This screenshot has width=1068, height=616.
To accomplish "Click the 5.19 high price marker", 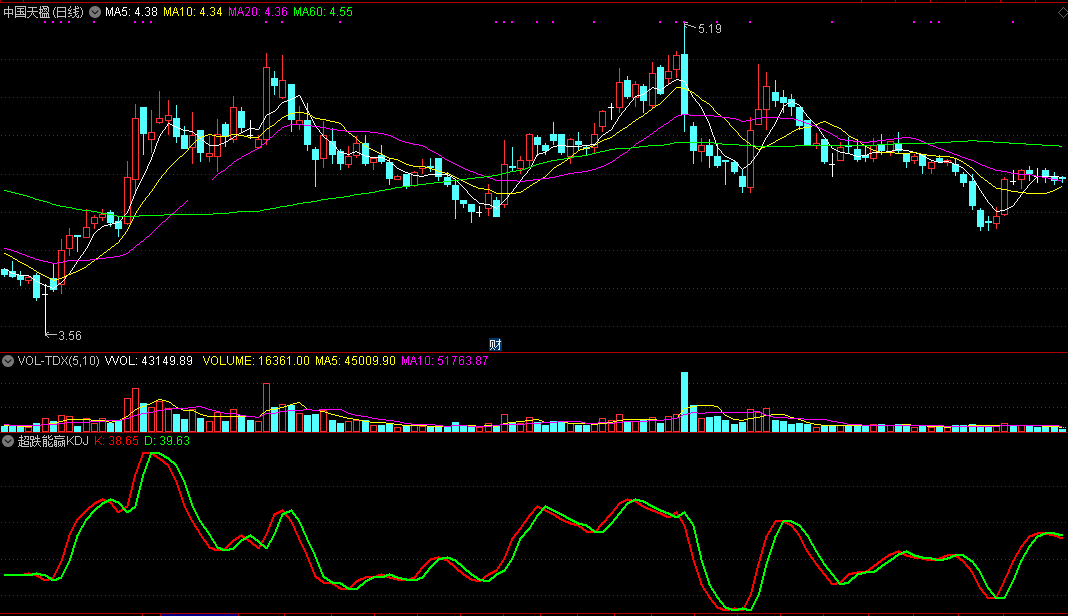I will tap(709, 29).
